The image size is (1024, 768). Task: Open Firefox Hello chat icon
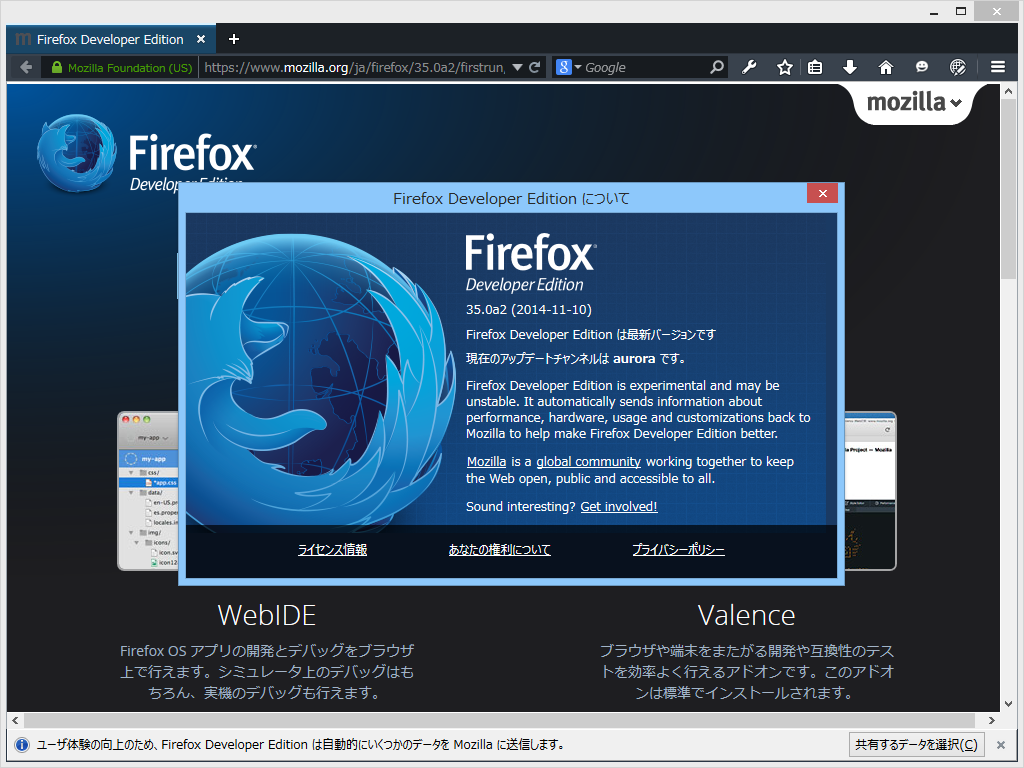(x=921, y=66)
